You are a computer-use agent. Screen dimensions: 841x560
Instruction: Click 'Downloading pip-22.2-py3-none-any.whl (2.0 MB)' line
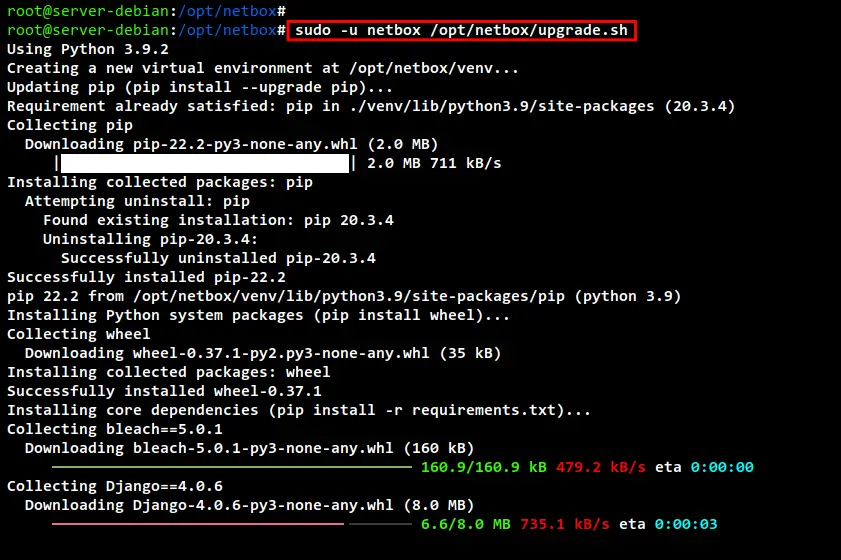pyautogui.click(x=232, y=144)
